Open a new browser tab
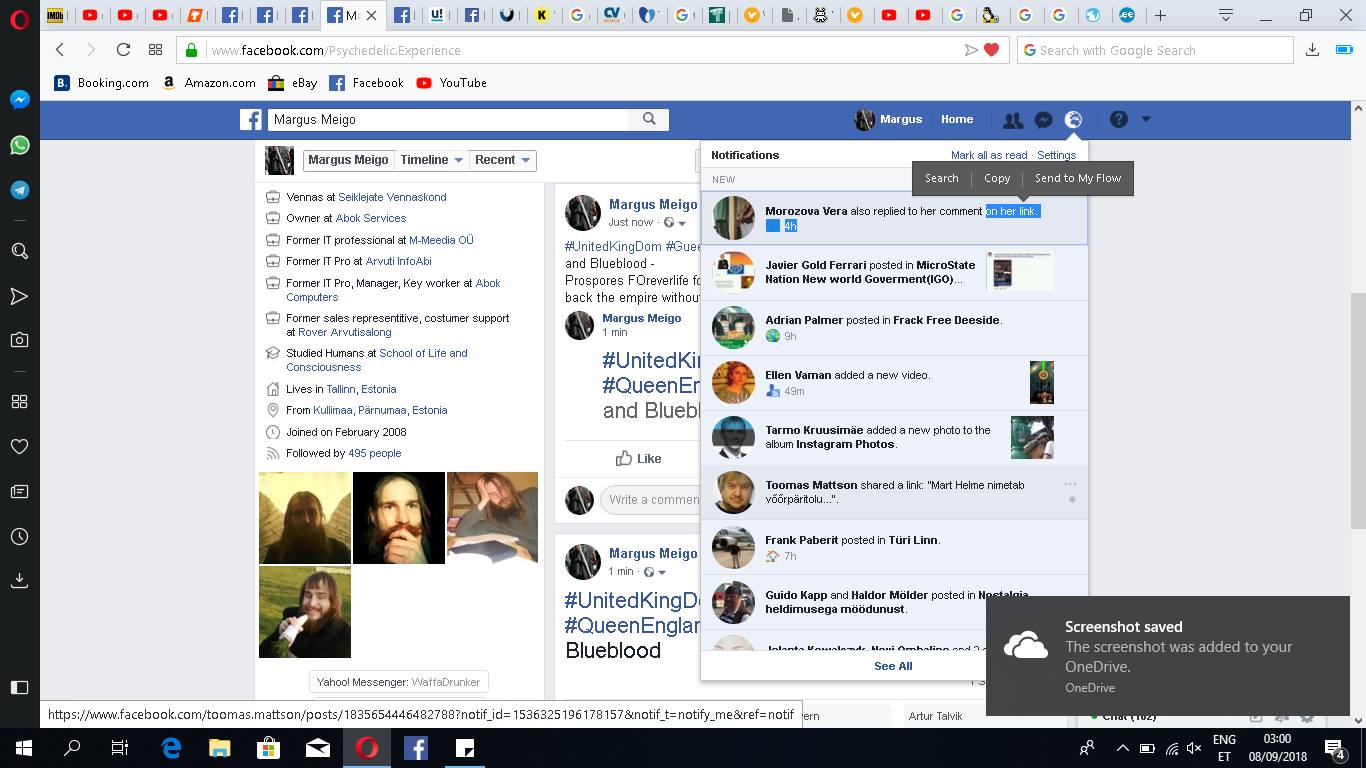The width and height of the screenshot is (1366, 768). (x=1160, y=15)
